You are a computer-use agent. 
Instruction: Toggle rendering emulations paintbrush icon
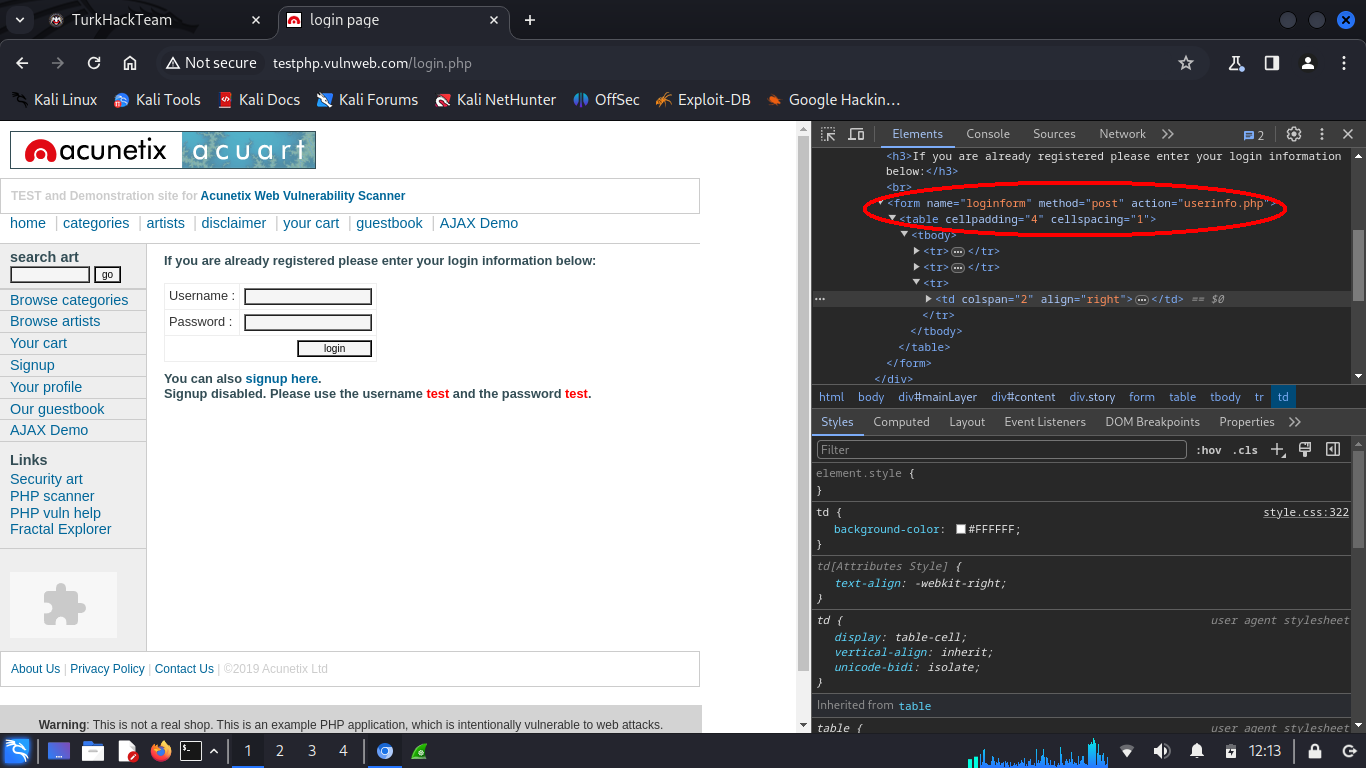[x=1305, y=450]
